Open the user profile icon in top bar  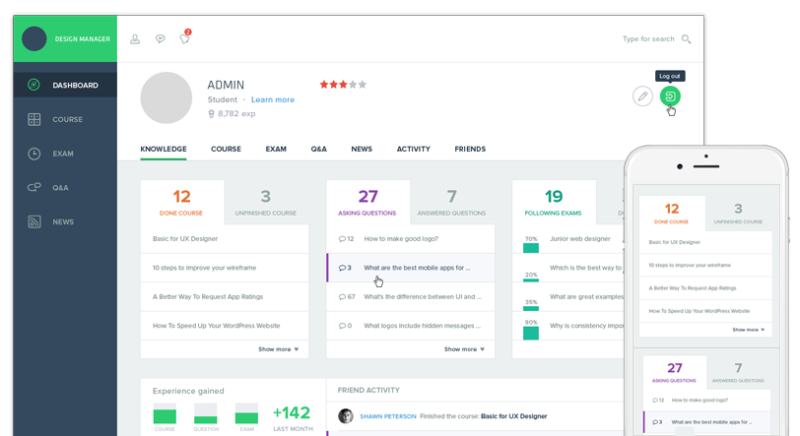pos(136,39)
